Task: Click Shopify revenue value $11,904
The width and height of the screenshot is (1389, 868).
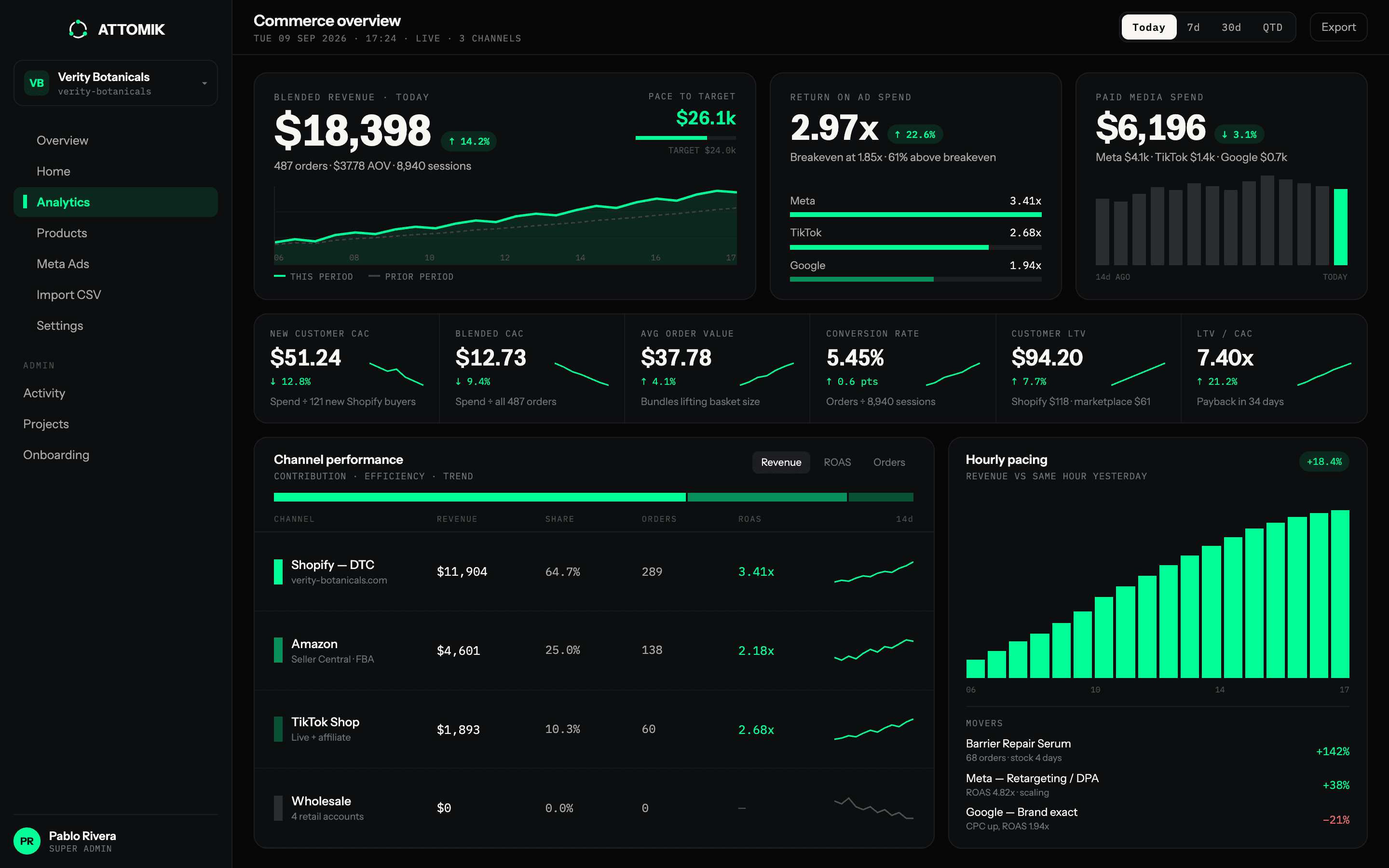Action: [x=462, y=572]
